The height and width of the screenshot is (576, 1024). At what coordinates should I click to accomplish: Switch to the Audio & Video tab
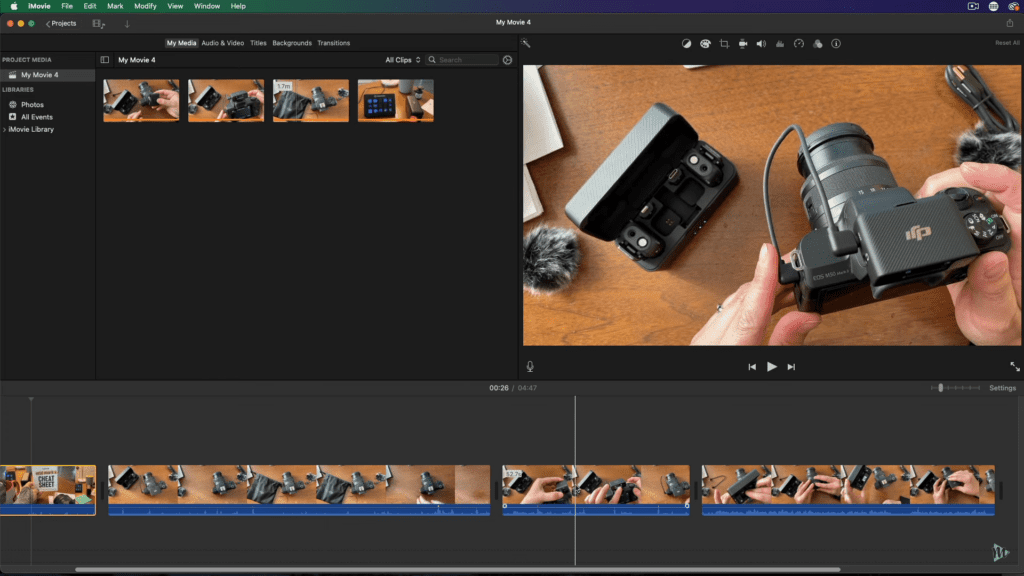click(223, 43)
